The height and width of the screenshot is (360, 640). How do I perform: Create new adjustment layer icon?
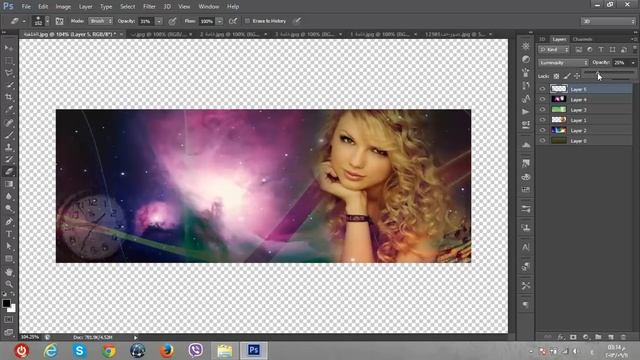pyautogui.click(x=586, y=337)
